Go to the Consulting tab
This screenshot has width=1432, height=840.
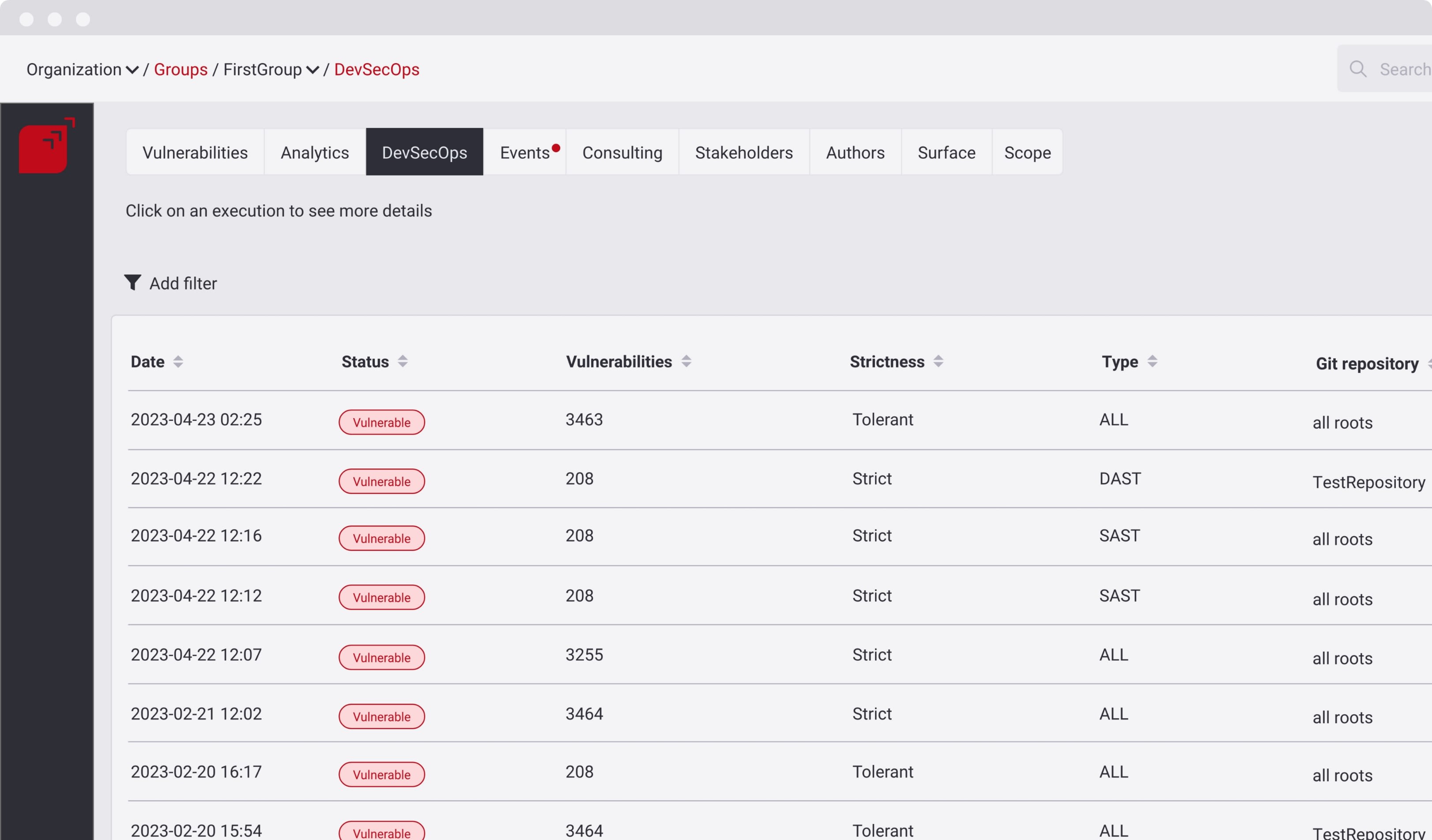[x=622, y=152]
